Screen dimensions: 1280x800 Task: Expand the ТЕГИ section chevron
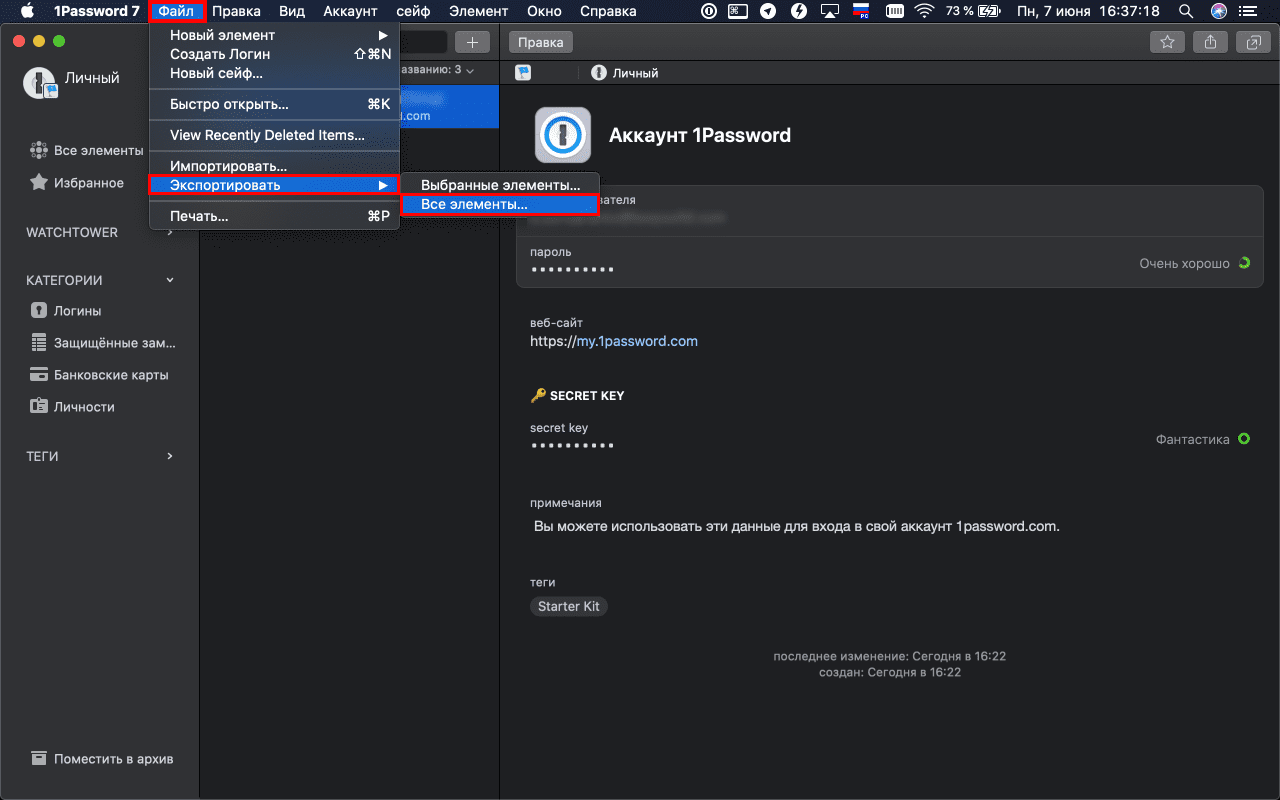[x=170, y=456]
